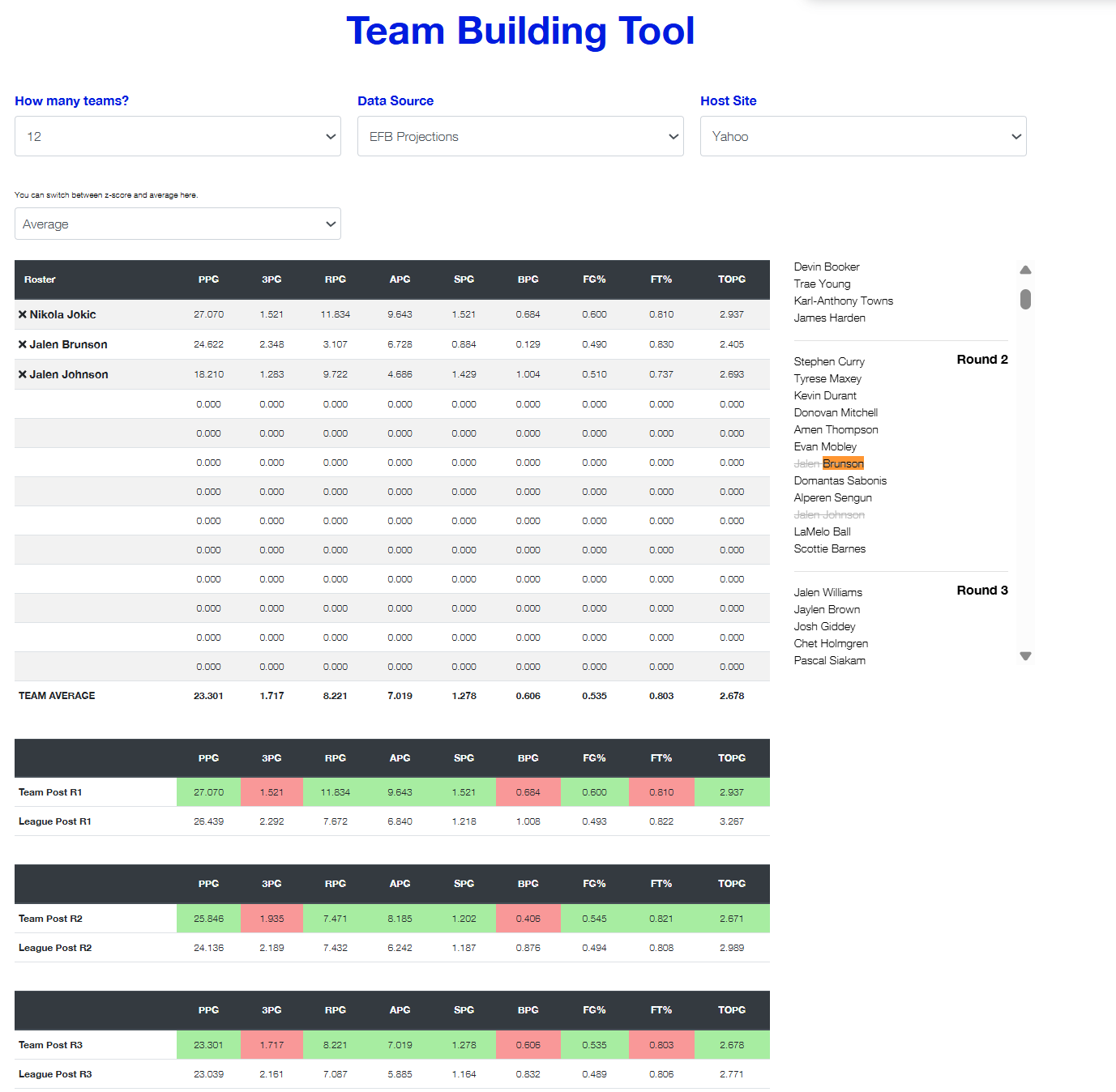Screen dimensions: 1116x1092
Task: Select Stephen Curry from Round 2
Action: click(x=829, y=361)
